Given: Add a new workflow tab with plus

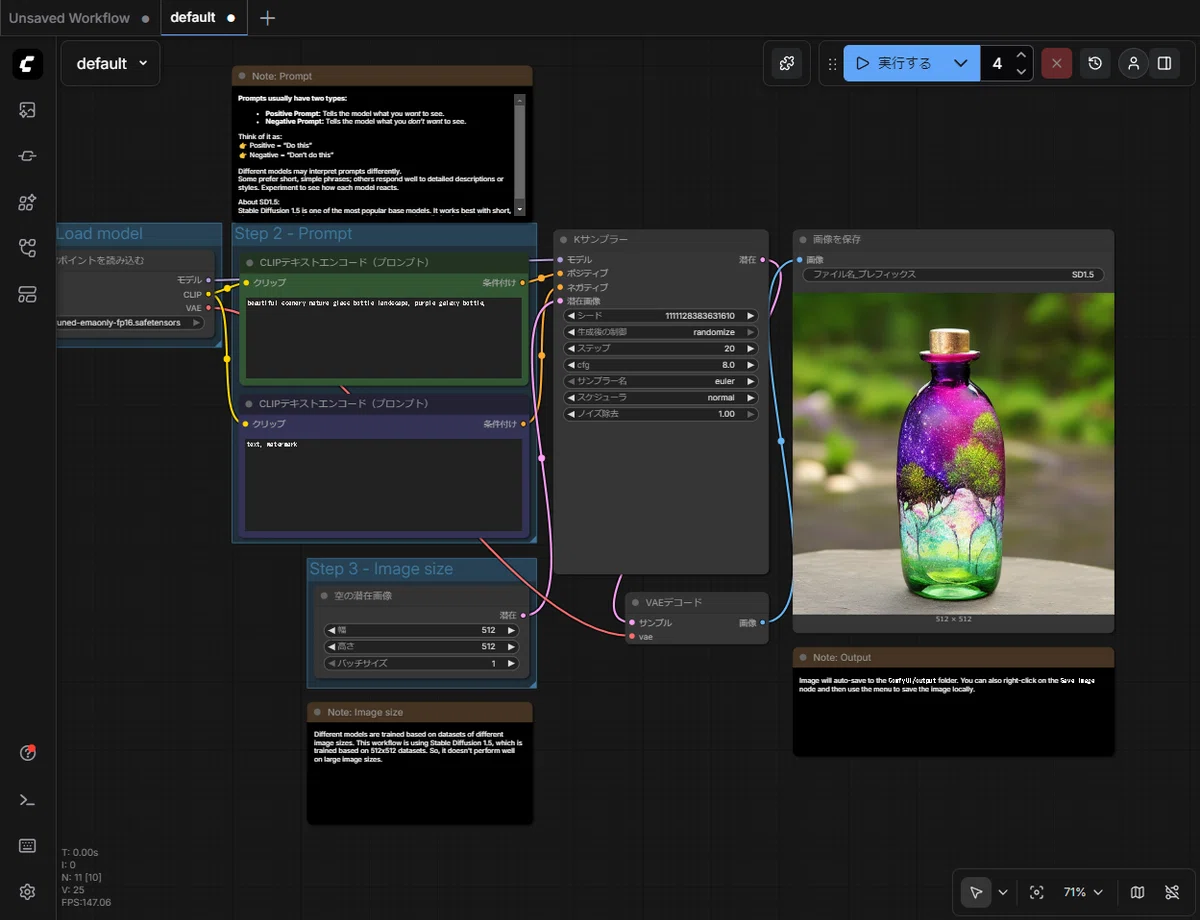Looking at the screenshot, I should click(x=267, y=18).
